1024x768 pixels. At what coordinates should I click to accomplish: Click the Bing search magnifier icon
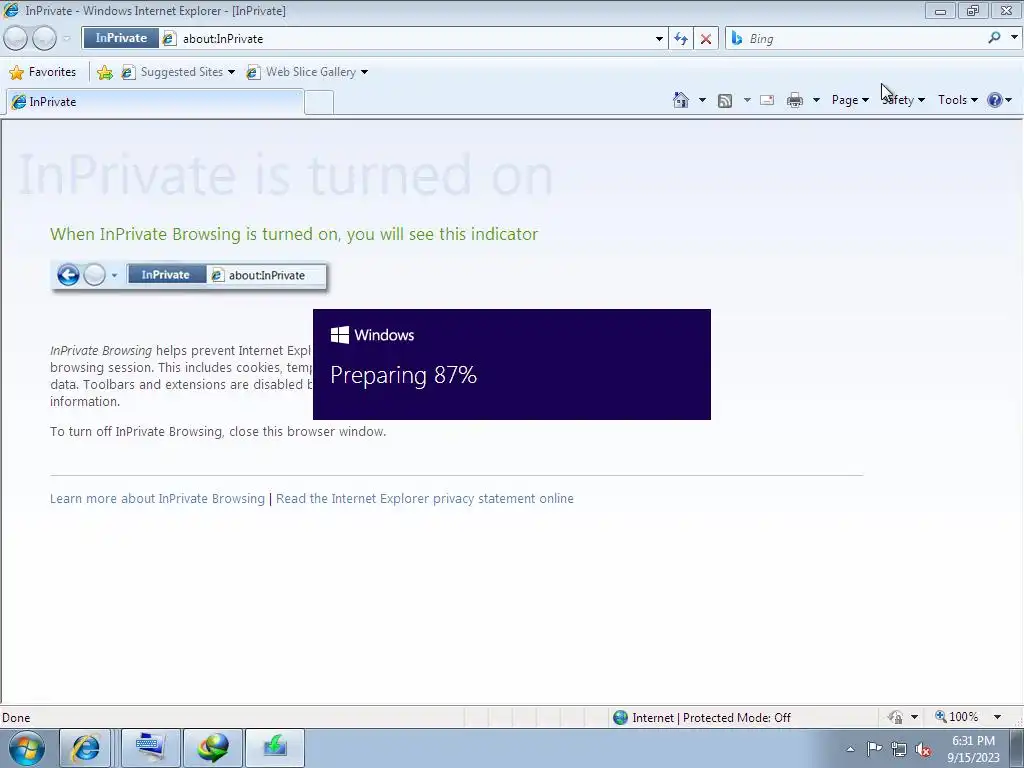994,38
